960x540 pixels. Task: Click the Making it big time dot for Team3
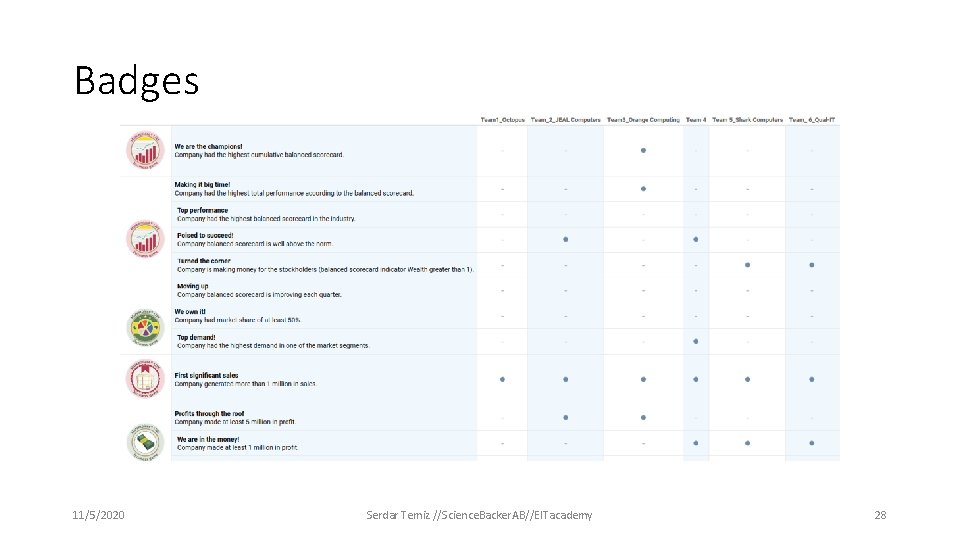643,189
